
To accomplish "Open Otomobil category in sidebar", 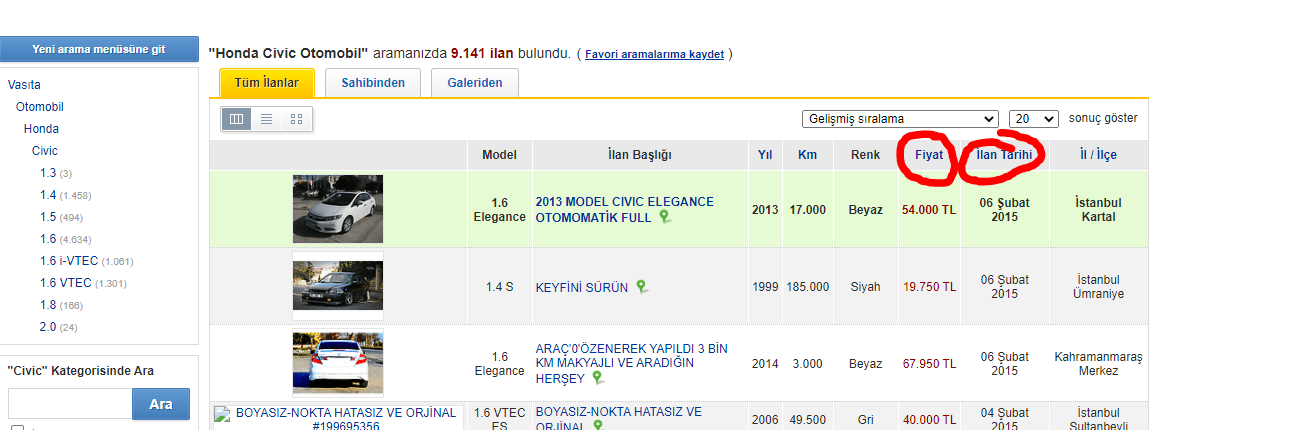I will click(40, 107).
